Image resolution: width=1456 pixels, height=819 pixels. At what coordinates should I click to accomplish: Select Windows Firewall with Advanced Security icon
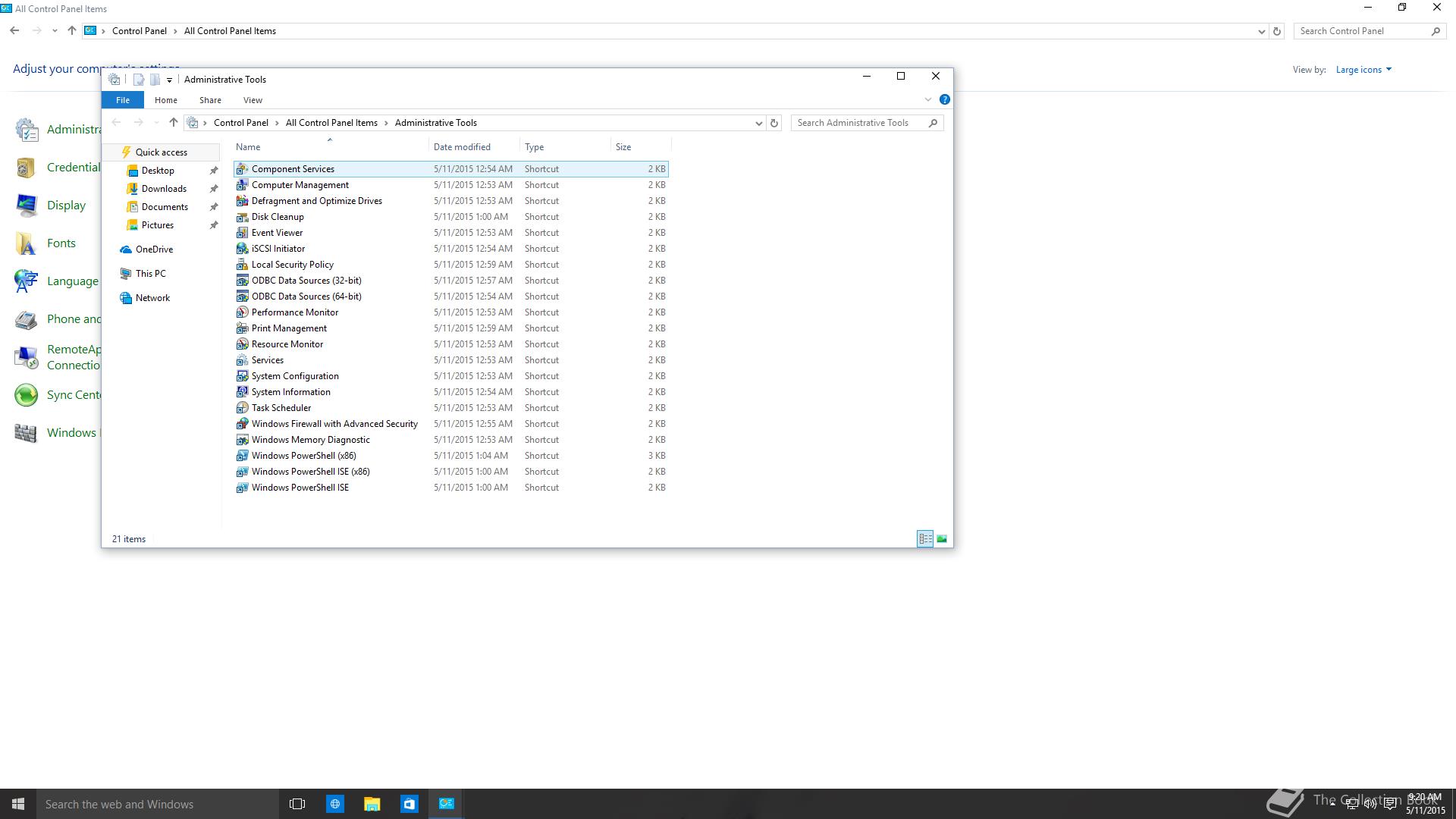click(x=242, y=424)
